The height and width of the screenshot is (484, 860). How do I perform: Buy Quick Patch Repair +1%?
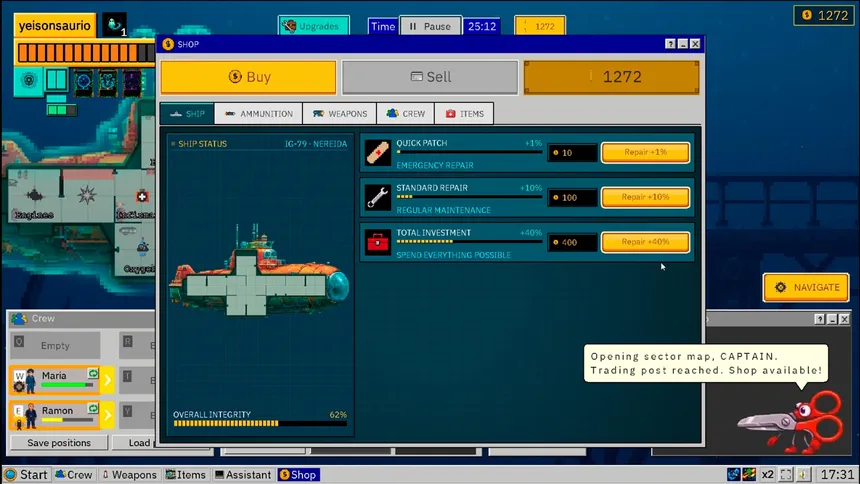pyautogui.click(x=646, y=153)
